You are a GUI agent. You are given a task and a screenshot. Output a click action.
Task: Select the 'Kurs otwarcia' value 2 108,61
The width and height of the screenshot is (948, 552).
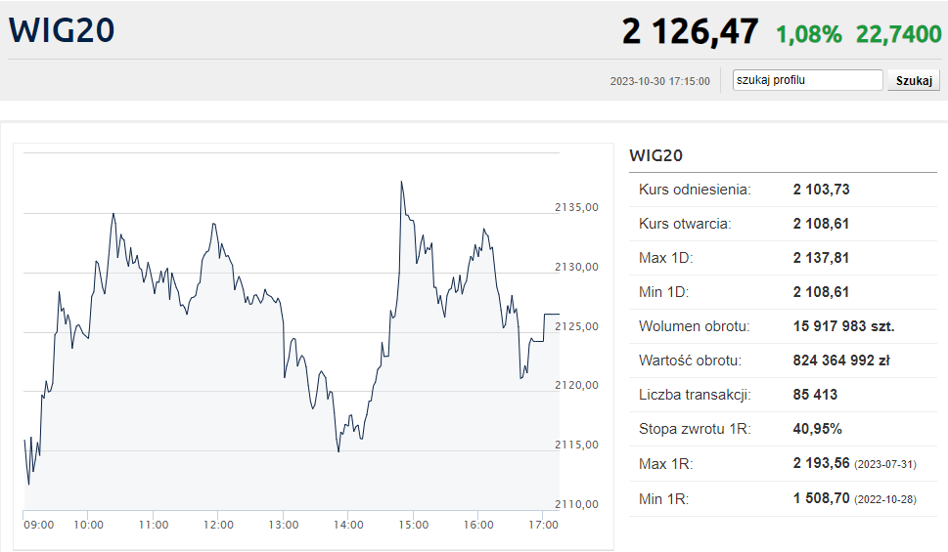click(821, 224)
